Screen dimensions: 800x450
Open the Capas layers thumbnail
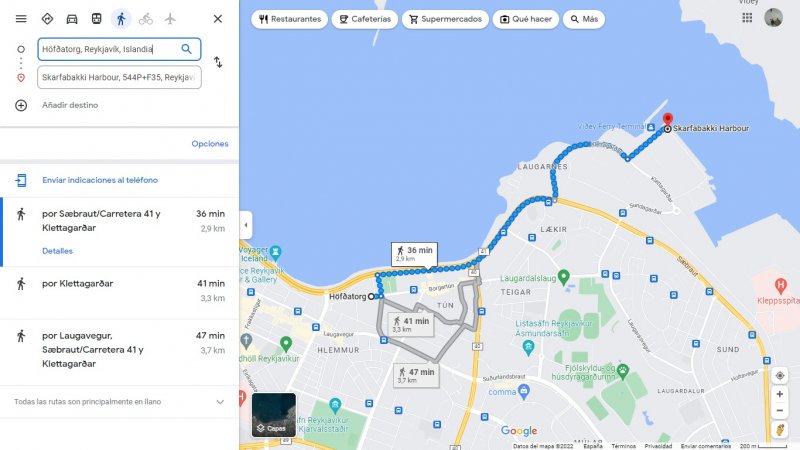(x=274, y=415)
